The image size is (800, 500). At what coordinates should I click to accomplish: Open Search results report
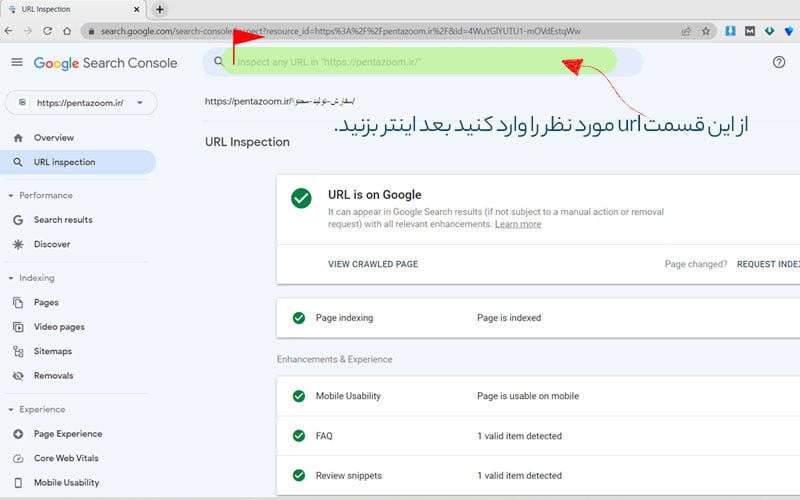click(63, 220)
